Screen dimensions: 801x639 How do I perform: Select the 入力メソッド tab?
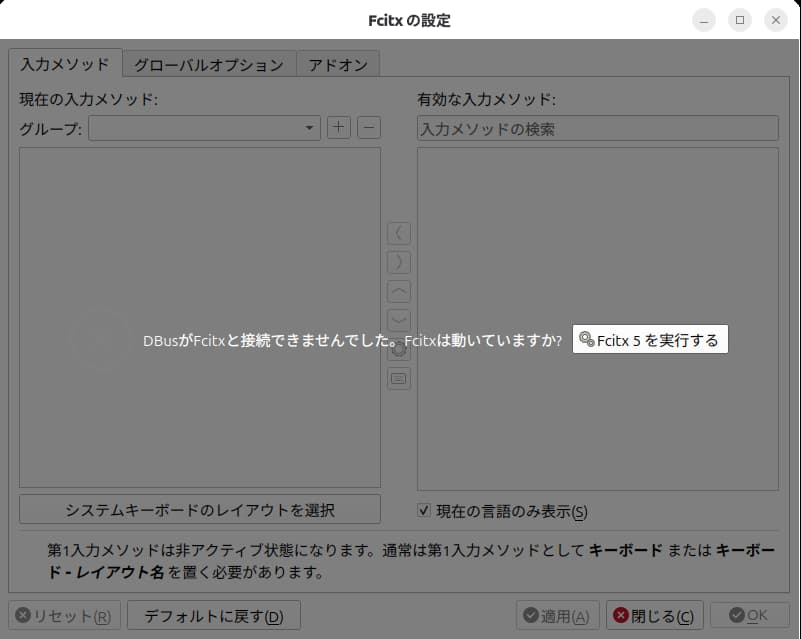65,64
